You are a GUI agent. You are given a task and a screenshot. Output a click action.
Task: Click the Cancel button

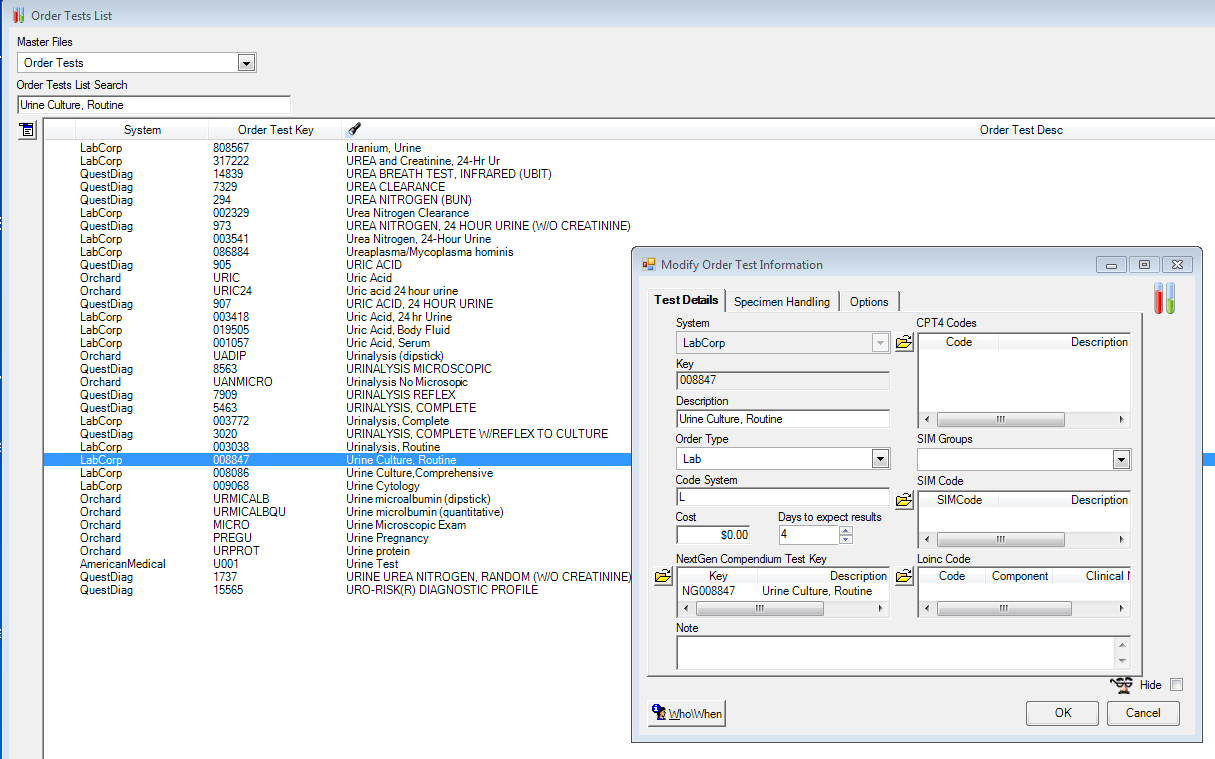[x=1143, y=713]
